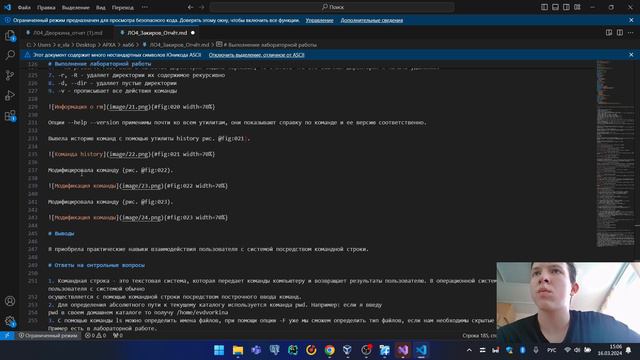Open the Правка menu
Image resolution: width=640 pixels, height=360 pixels.
click(46, 7)
